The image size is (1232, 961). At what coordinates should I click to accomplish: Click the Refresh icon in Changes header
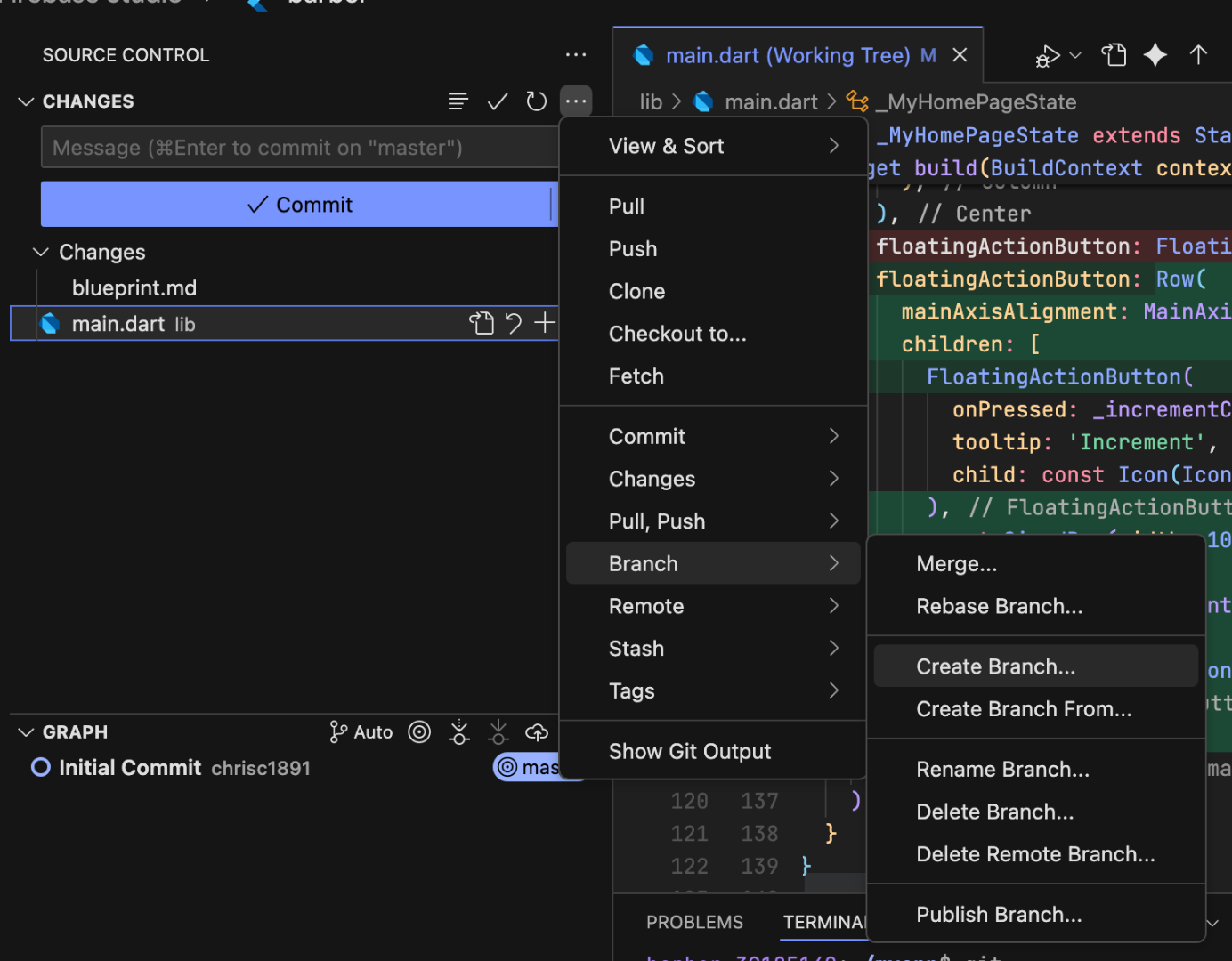536,101
